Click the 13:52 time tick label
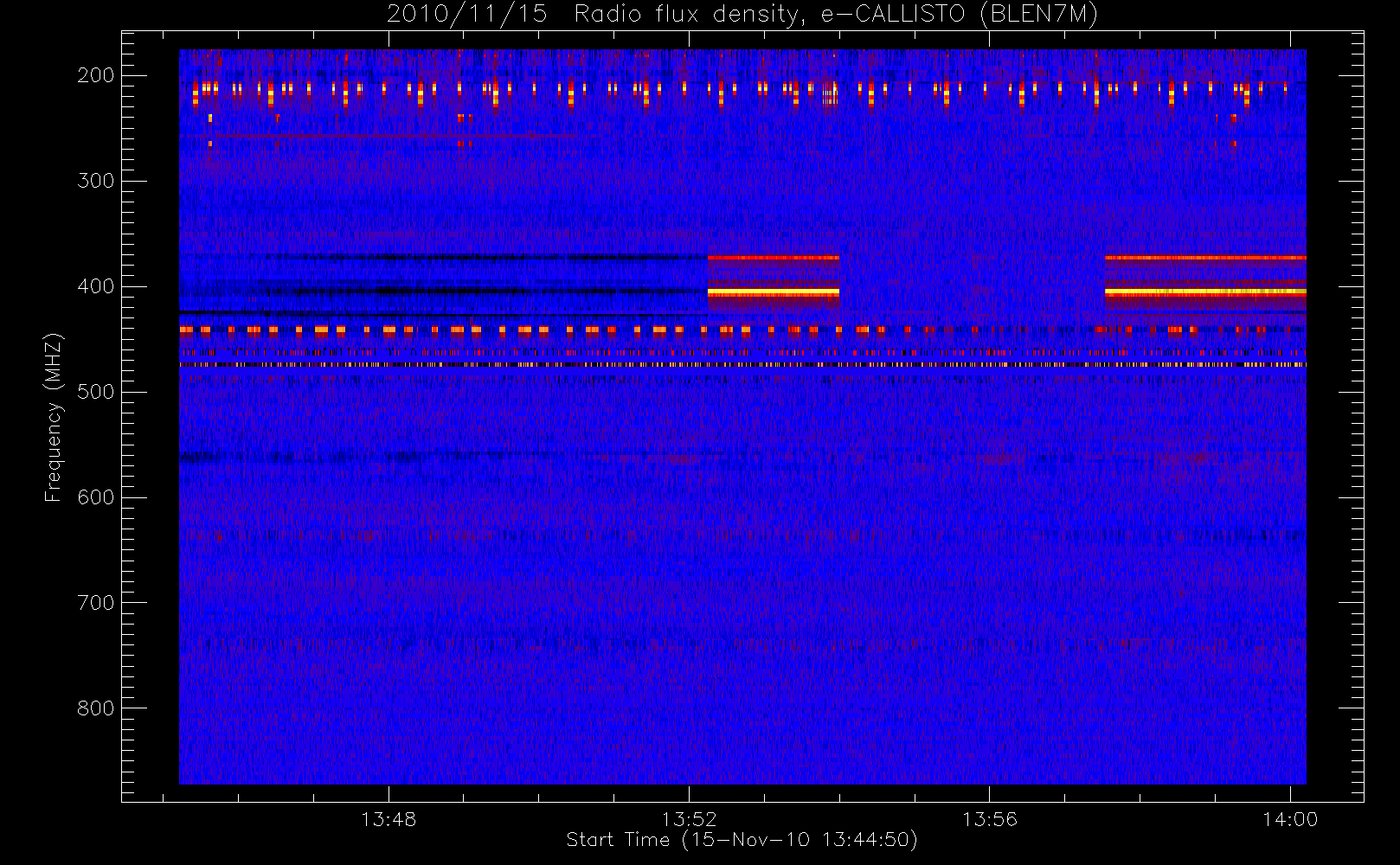 tap(689, 818)
